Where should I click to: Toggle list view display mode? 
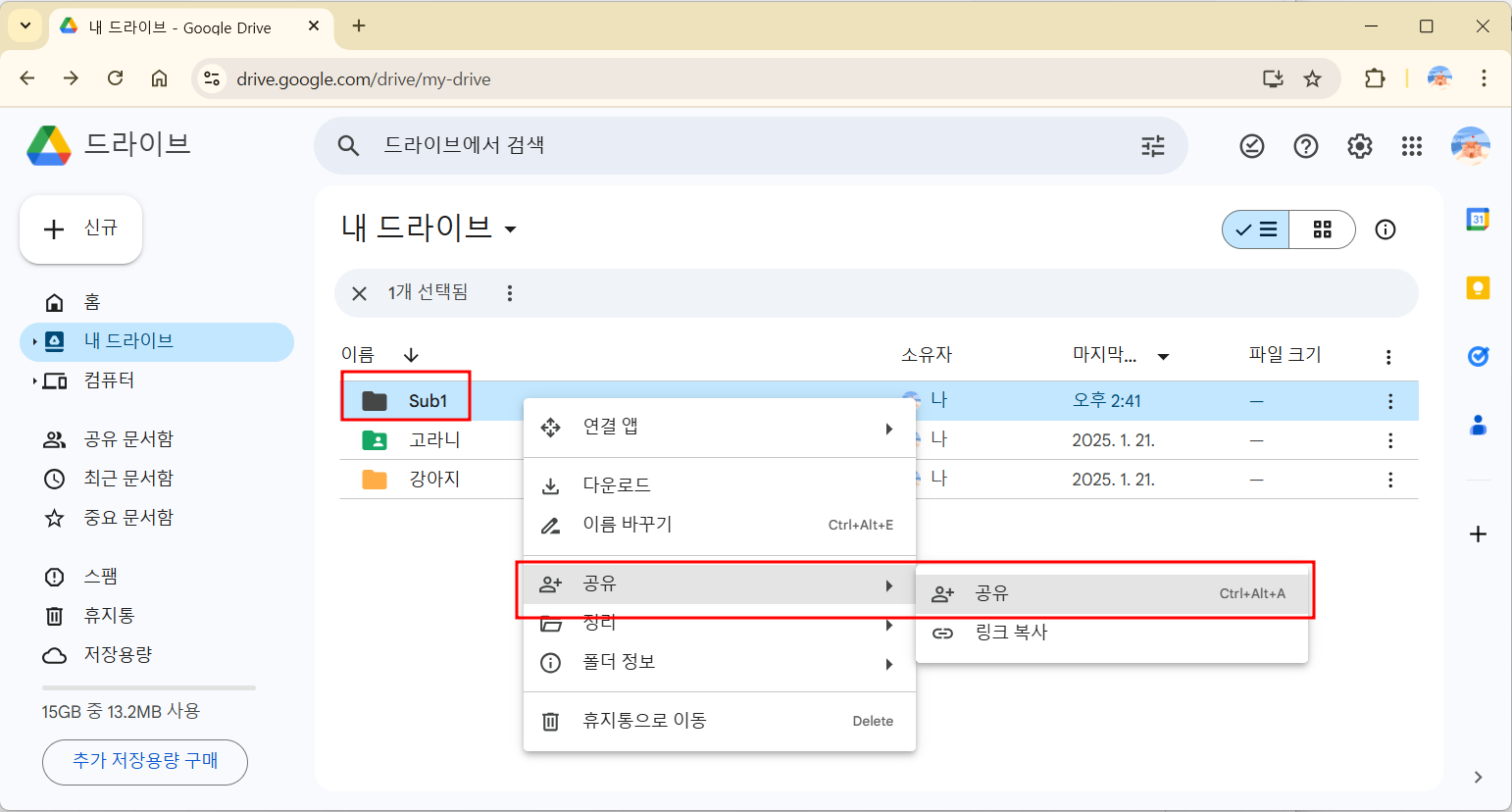(x=1255, y=228)
